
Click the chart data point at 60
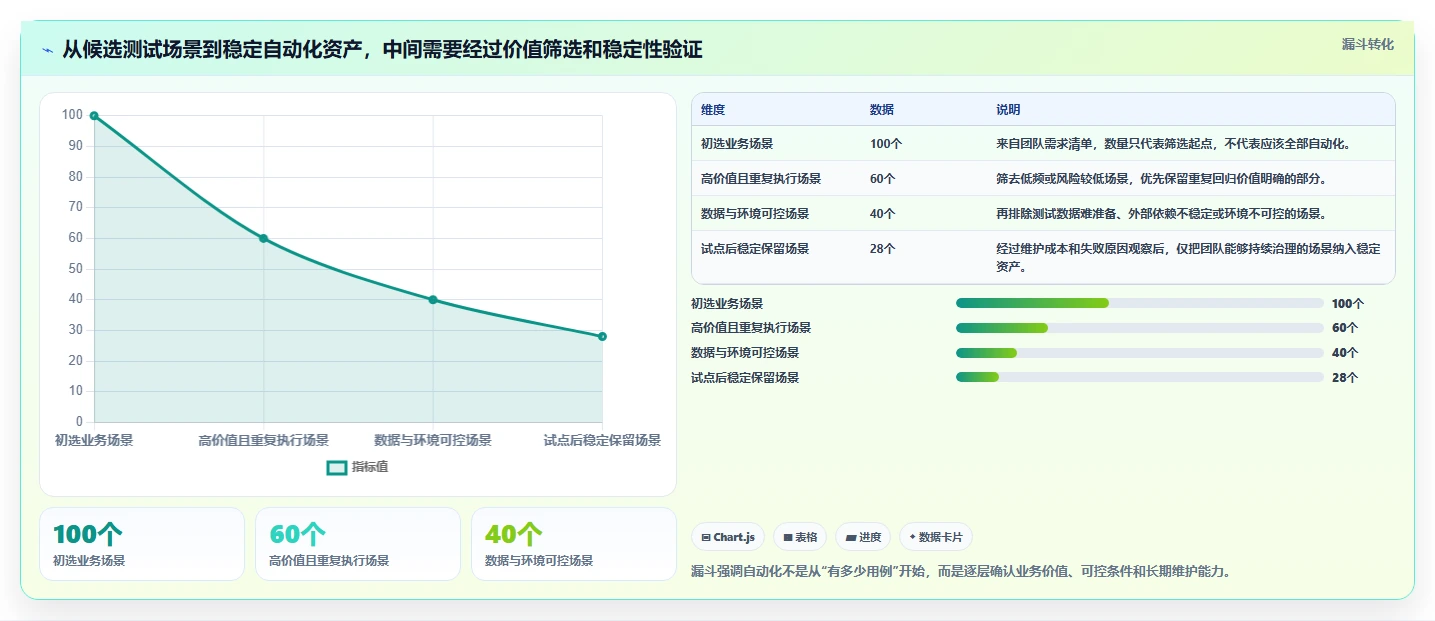click(x=263, y=238)
